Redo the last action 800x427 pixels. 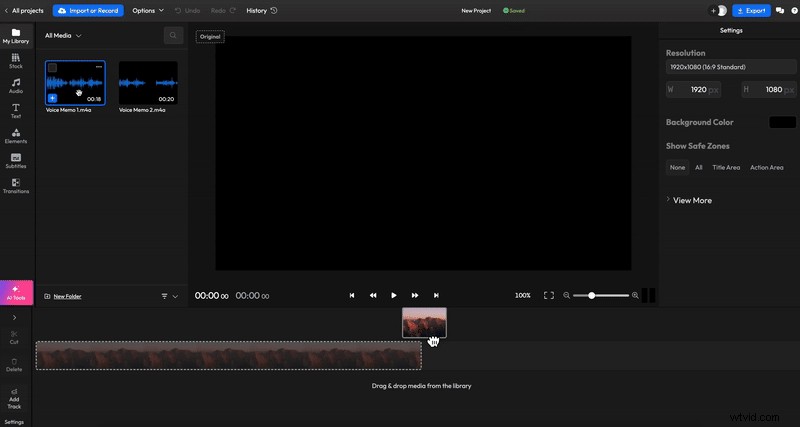pyautogui.click(x=222, y=11)
